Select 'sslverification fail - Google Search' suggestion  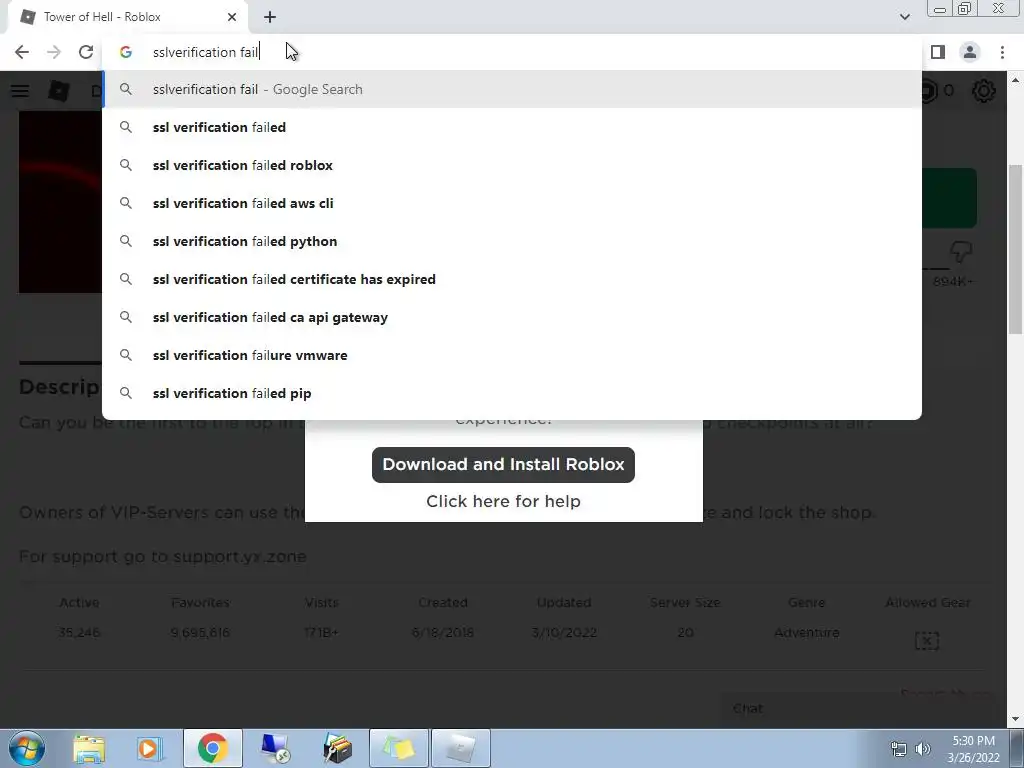[512, 89]
